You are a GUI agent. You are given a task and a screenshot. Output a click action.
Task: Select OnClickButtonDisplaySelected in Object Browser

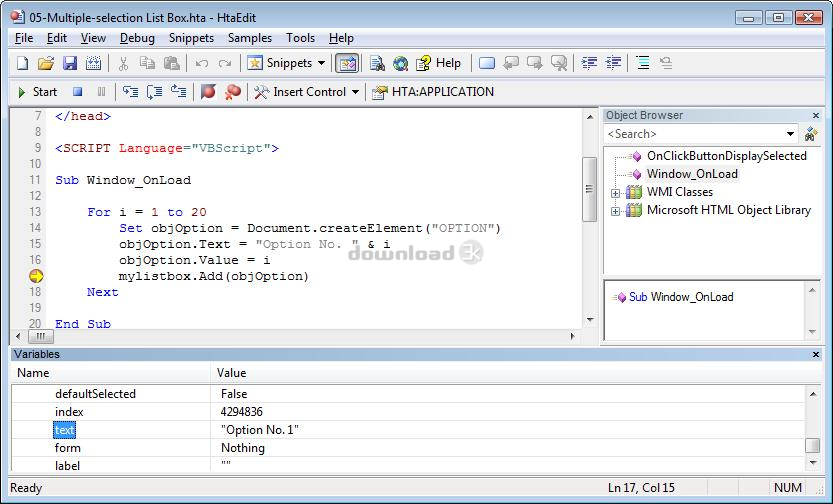727,156
